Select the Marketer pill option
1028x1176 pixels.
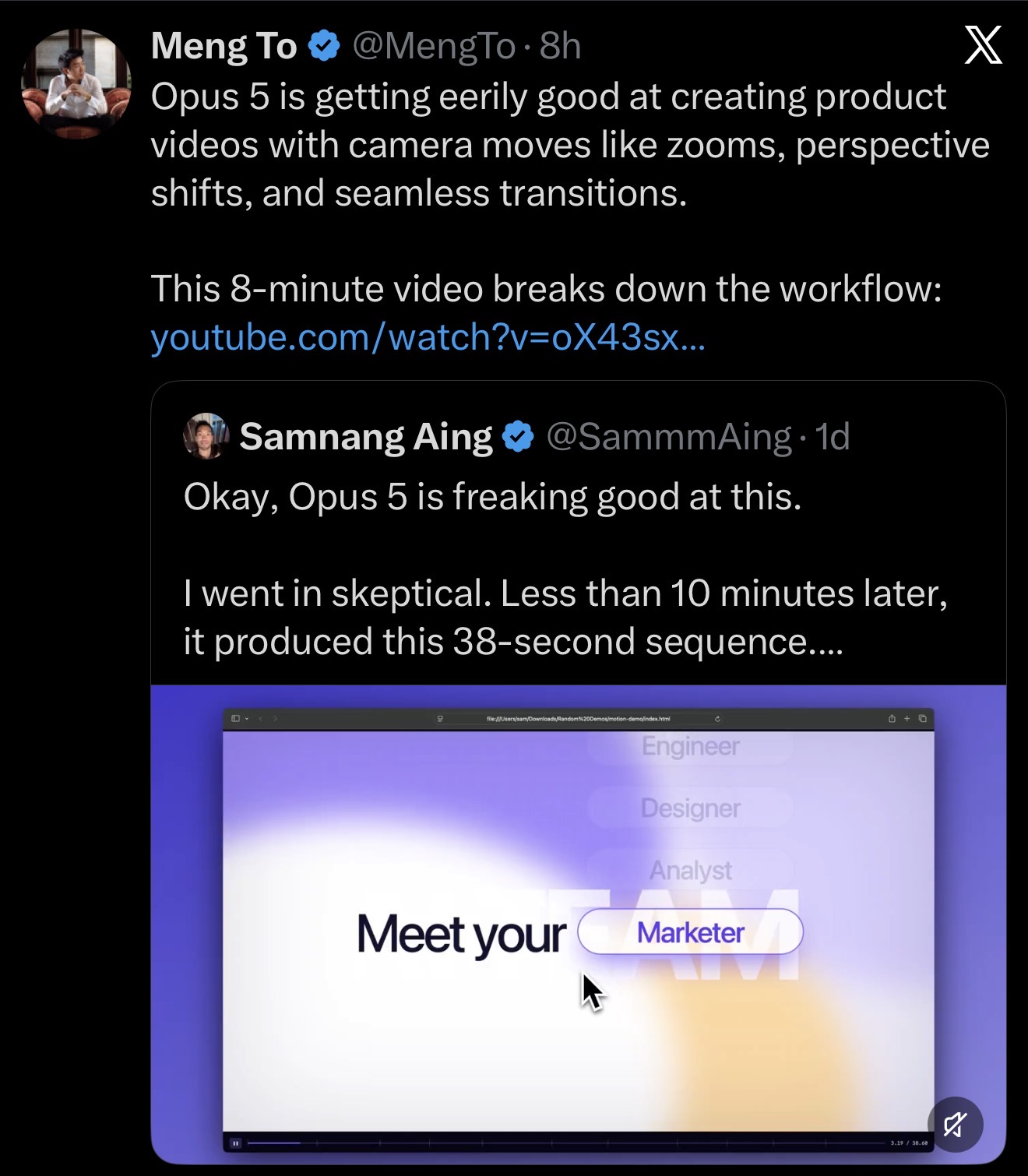pyautogui.click(x=690, y=931)
